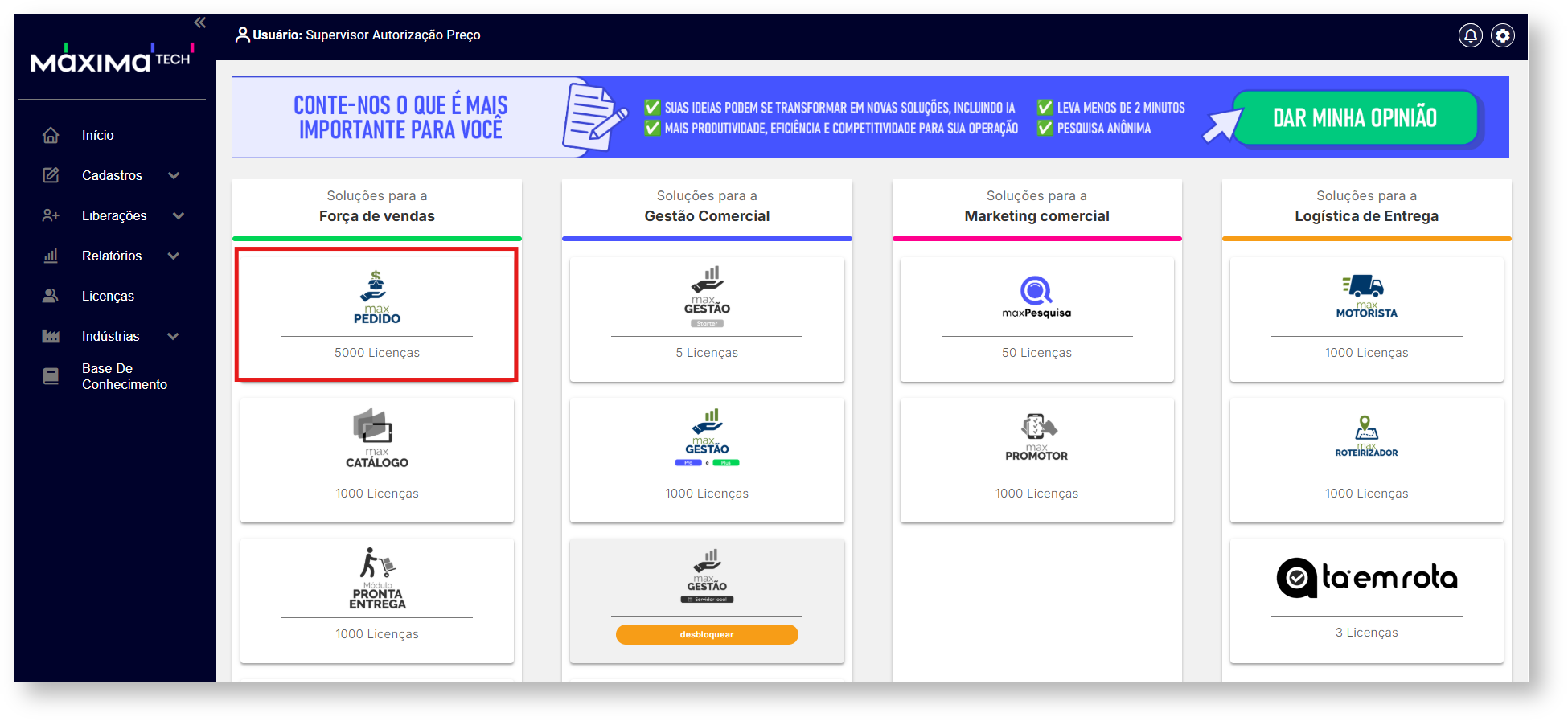This screenshot has width=1568, height=721.
Task: Open notifications bell icon
Action: point(1471,35)
